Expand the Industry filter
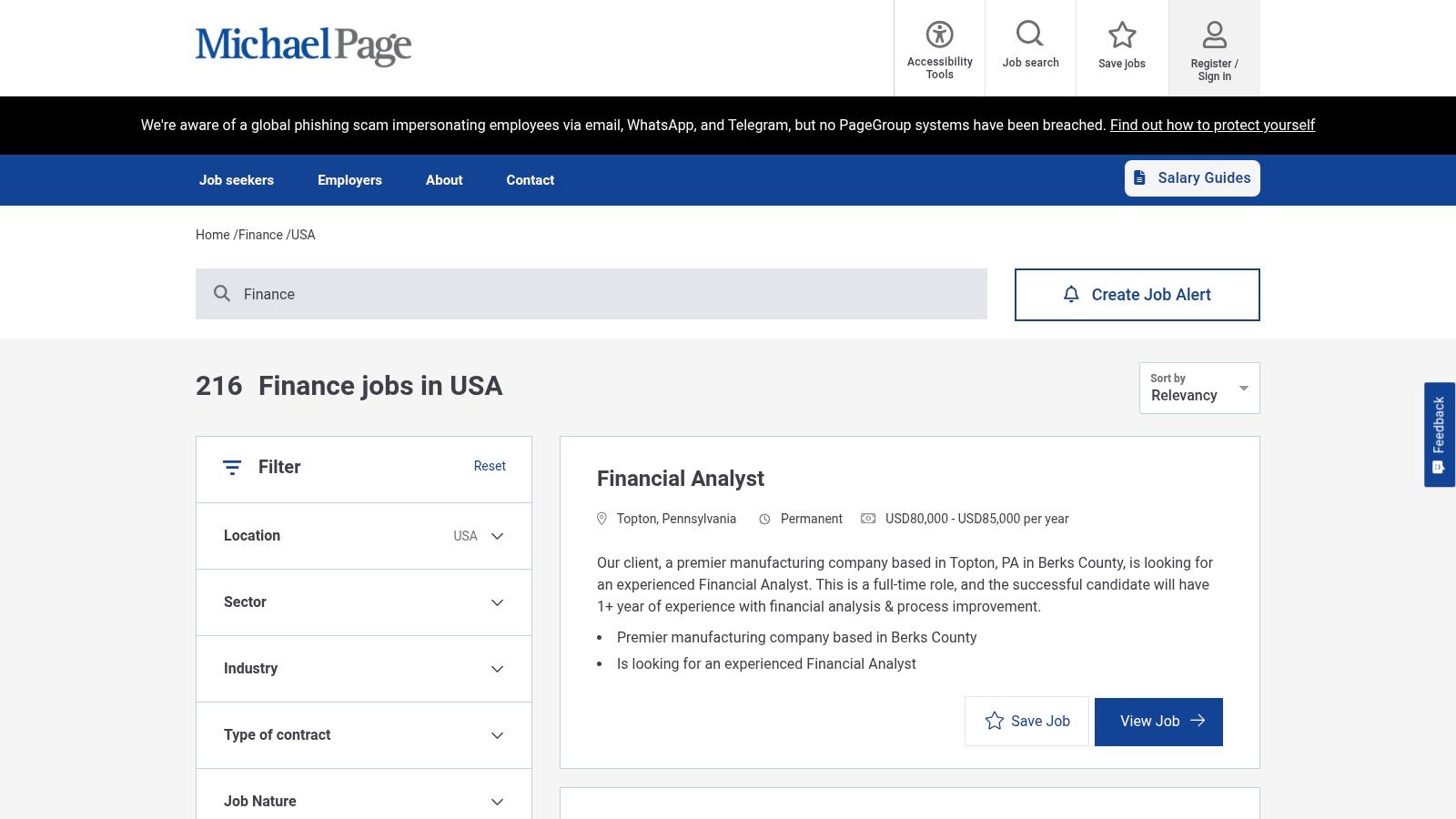 coord(364,669)
